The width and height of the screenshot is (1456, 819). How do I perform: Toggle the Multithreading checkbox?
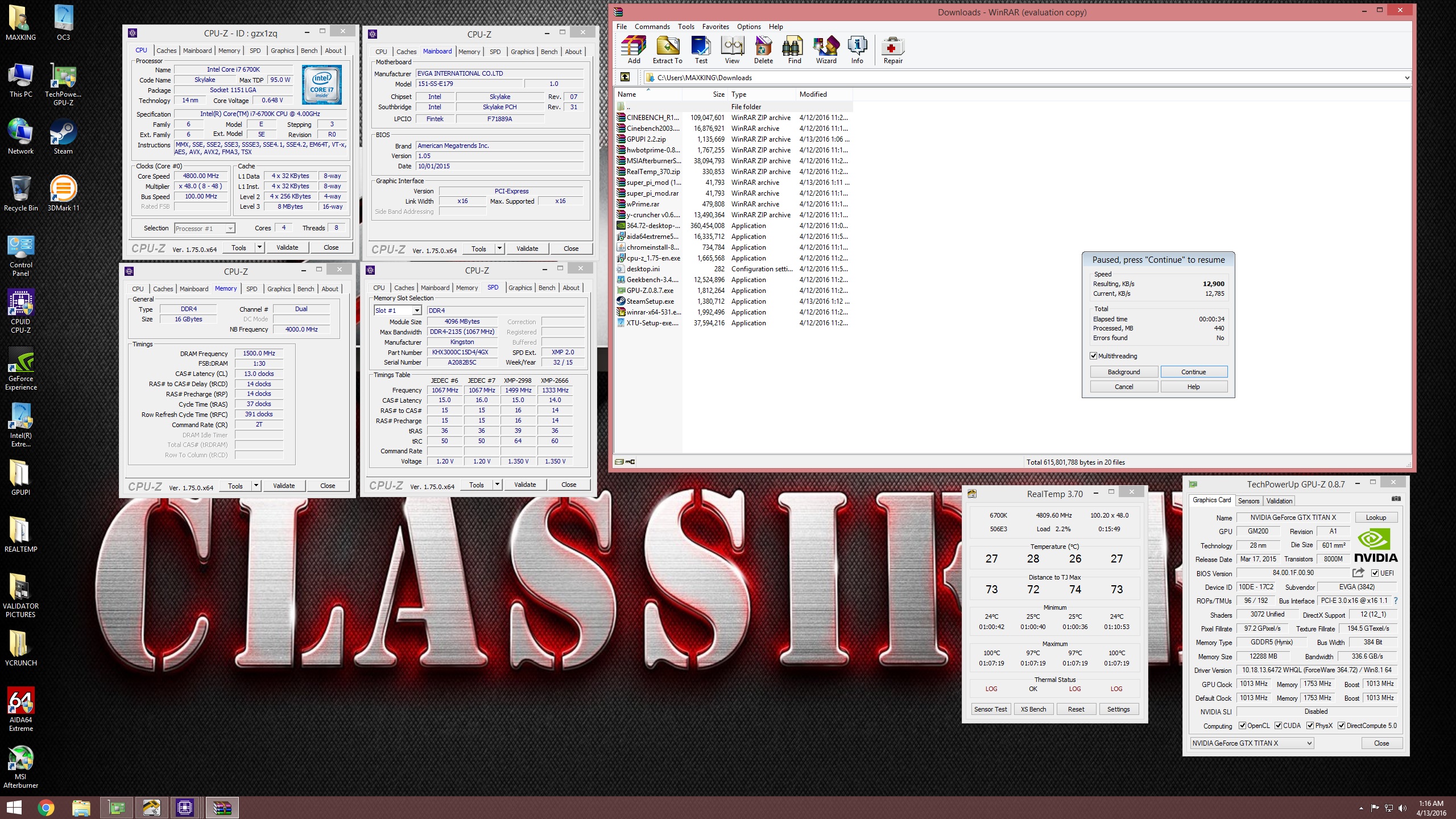click(1093, 356)
